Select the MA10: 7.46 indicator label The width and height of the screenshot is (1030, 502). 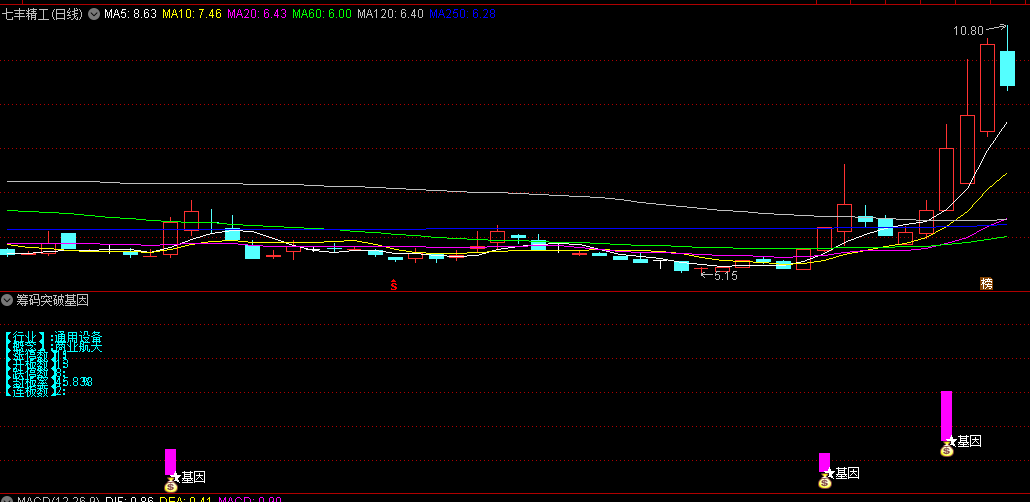[x=192, y=14]
